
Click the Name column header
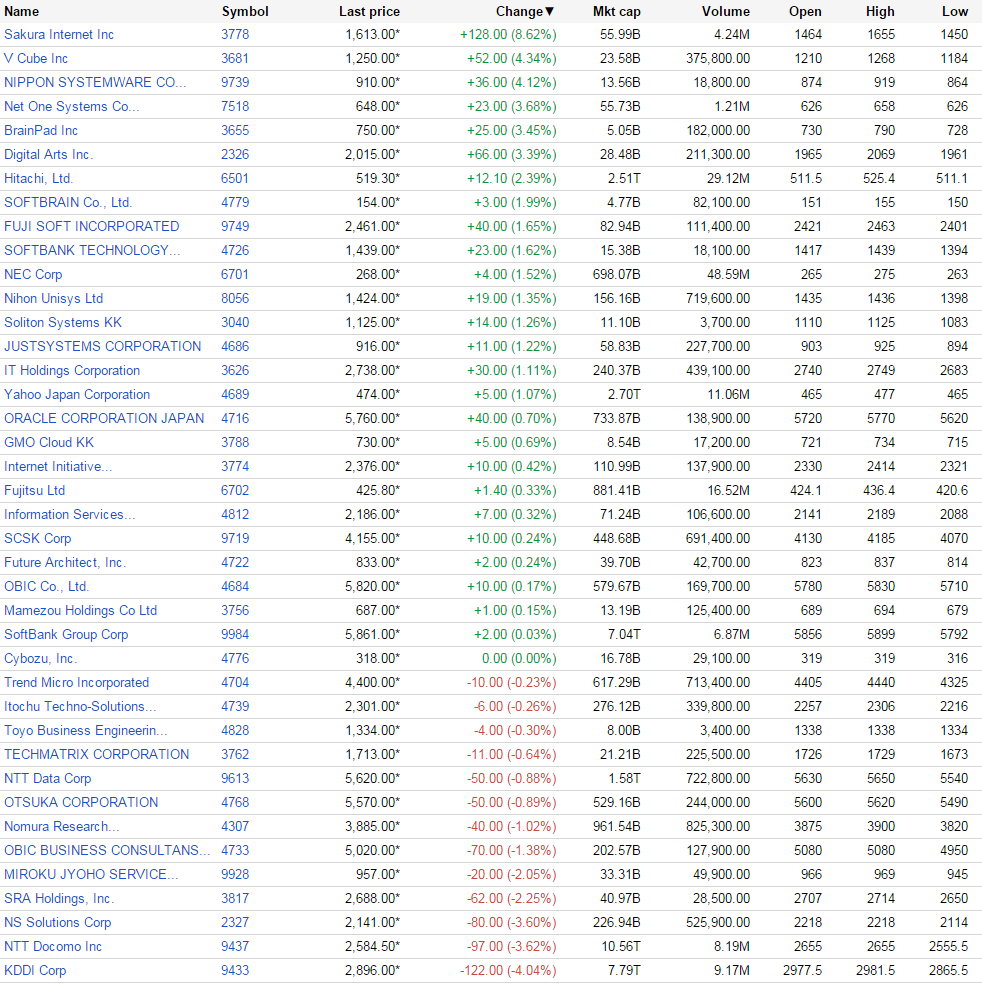22,11
